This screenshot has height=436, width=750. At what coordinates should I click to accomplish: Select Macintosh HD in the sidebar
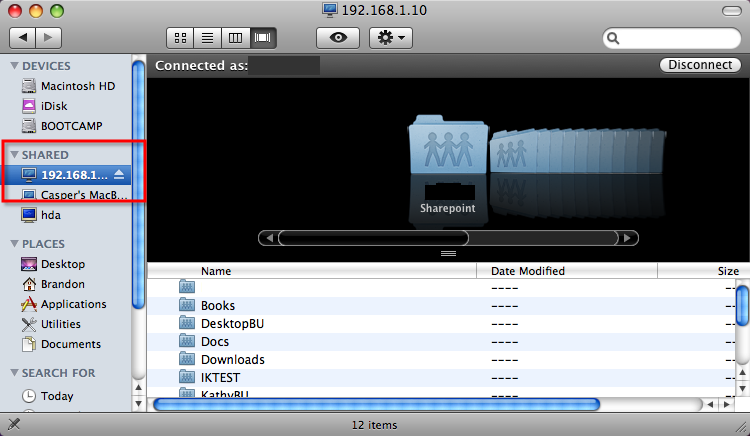point(68,86)
